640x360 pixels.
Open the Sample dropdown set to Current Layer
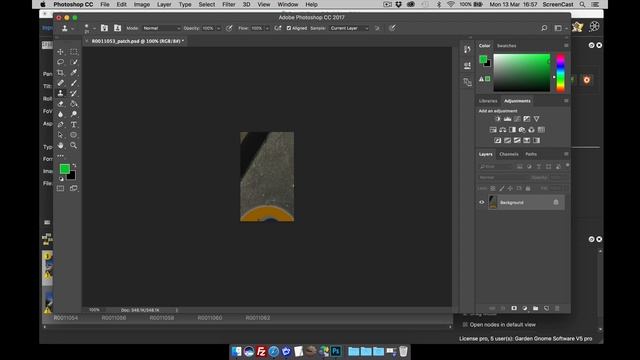(x=349, y=28)
